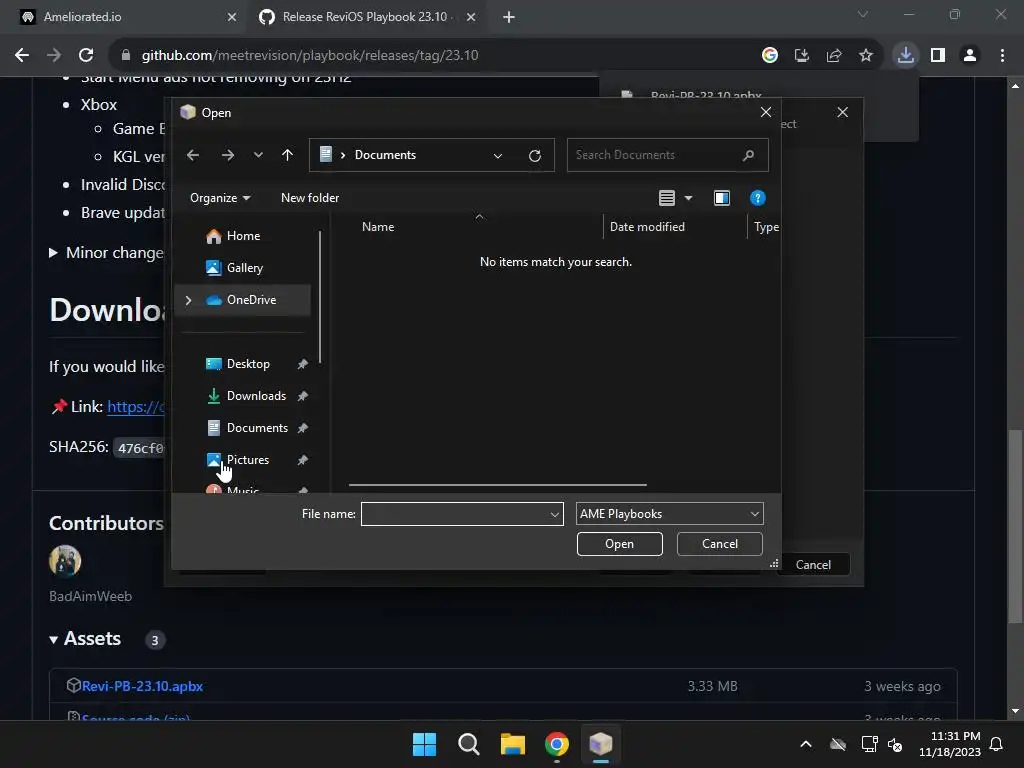Open Documents quick access folder
1024x768 pixels.
click(257, 428)
